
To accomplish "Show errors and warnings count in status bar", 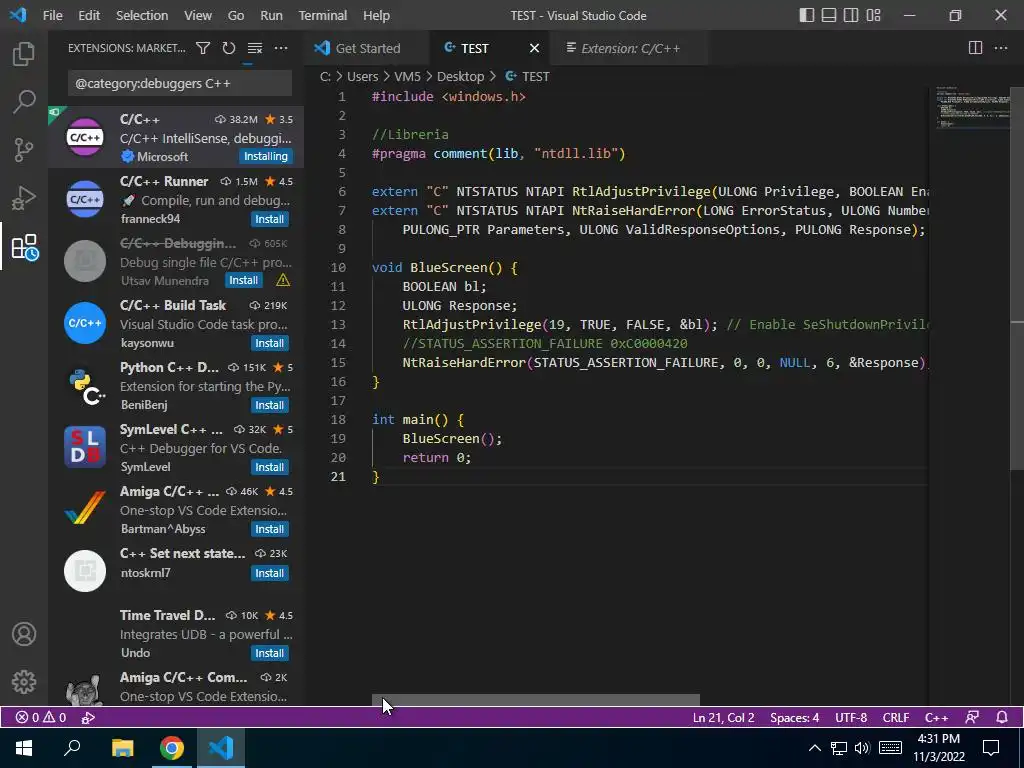I will click(x=41, y=717).
